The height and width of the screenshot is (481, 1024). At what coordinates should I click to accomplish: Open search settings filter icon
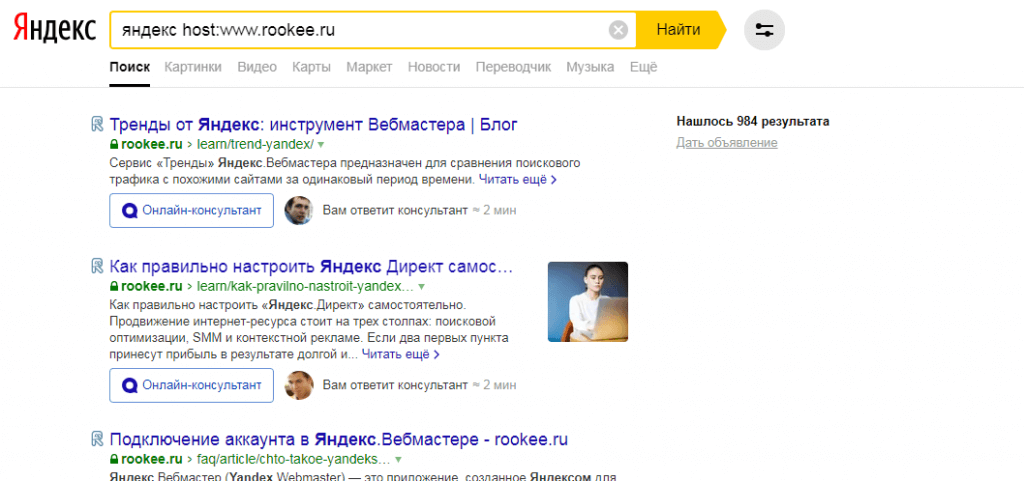[x=764, y=30]
